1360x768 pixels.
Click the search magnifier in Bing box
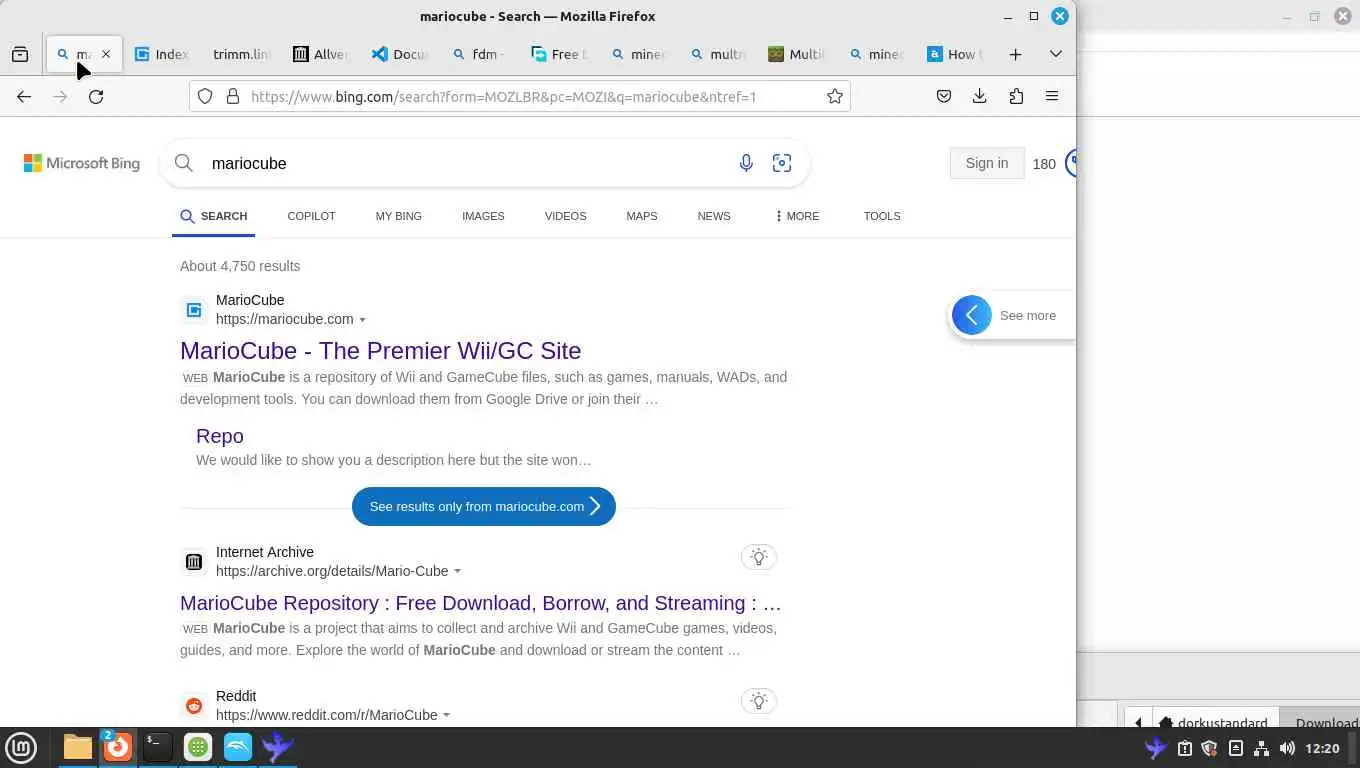[184, 163]
